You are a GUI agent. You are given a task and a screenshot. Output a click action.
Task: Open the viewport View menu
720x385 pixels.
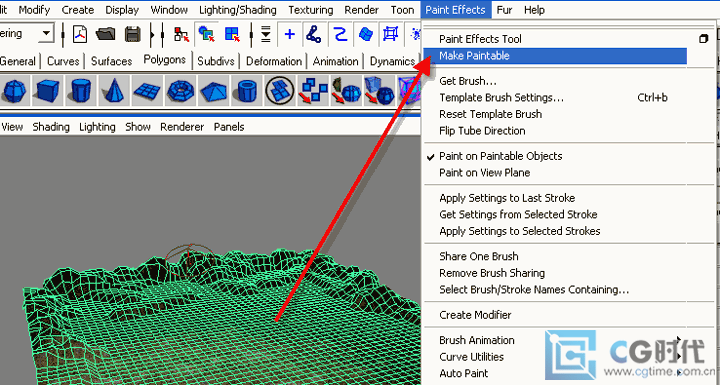tap(12, 127)
